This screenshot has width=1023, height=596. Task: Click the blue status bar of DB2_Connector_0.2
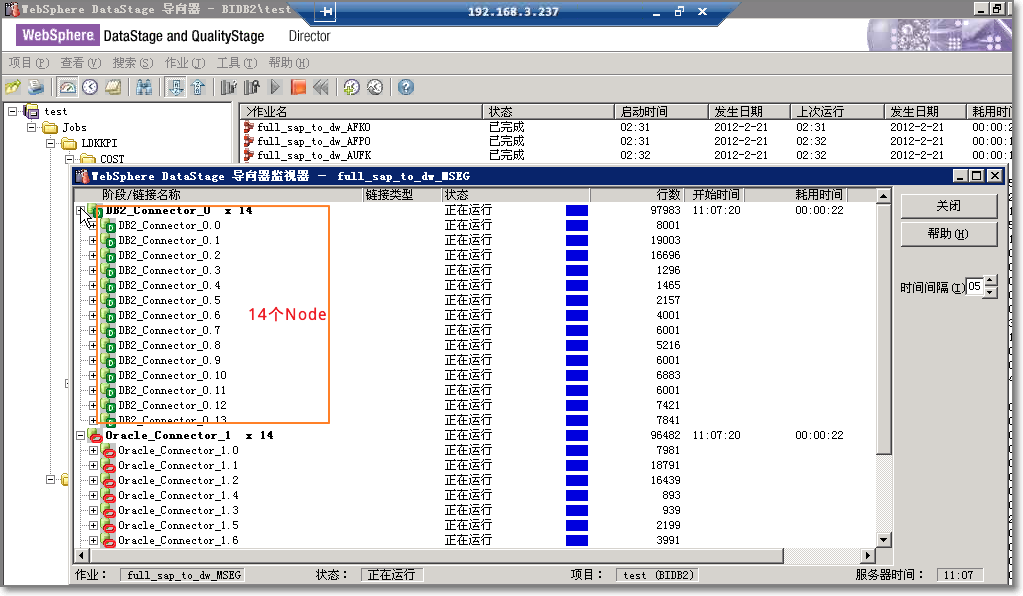577,256
